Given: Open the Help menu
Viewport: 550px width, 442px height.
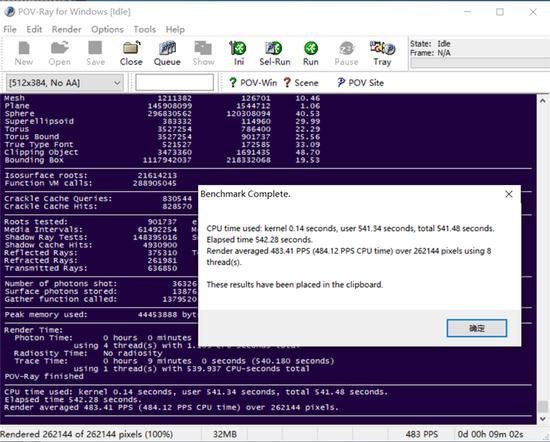Looking at the screenshot, I should point(175,29).
